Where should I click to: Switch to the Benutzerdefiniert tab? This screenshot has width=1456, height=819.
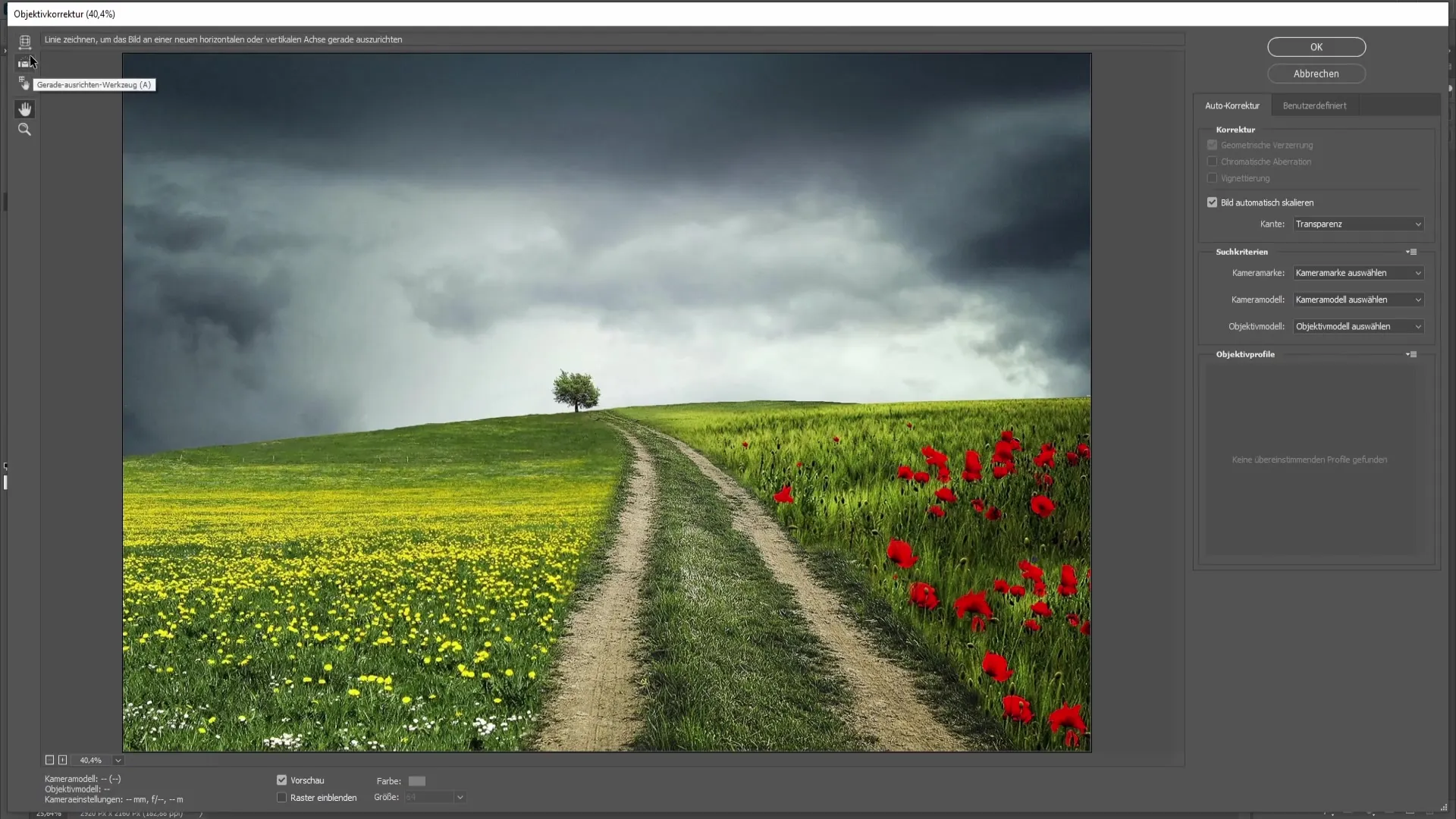pos(1314,106)
